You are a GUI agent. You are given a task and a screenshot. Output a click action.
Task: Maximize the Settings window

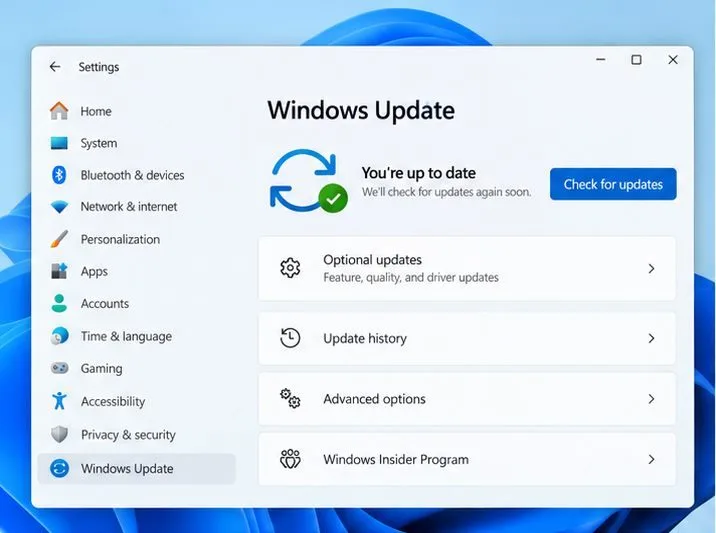coord(637,60)
